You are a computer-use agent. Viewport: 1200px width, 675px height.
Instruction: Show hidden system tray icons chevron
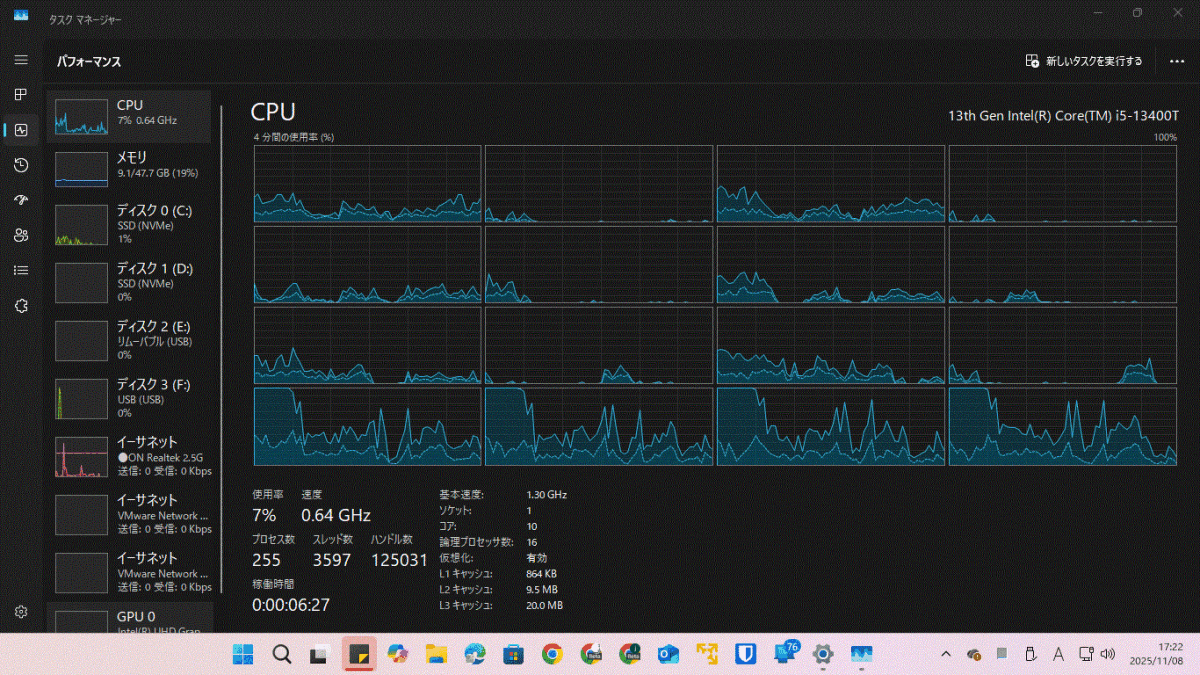946,654
